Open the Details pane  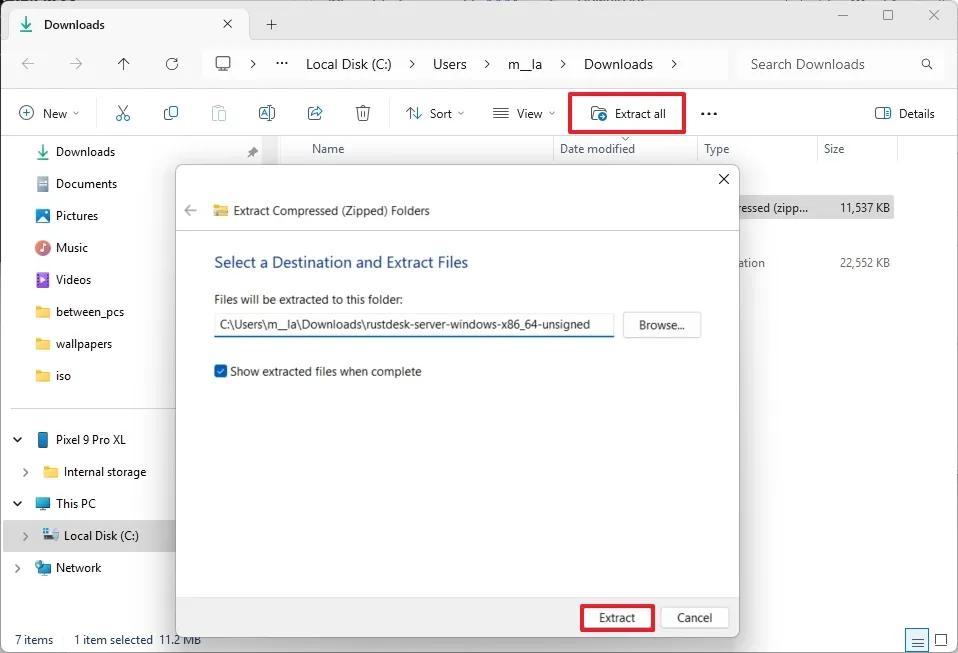(x=903, y=113)
